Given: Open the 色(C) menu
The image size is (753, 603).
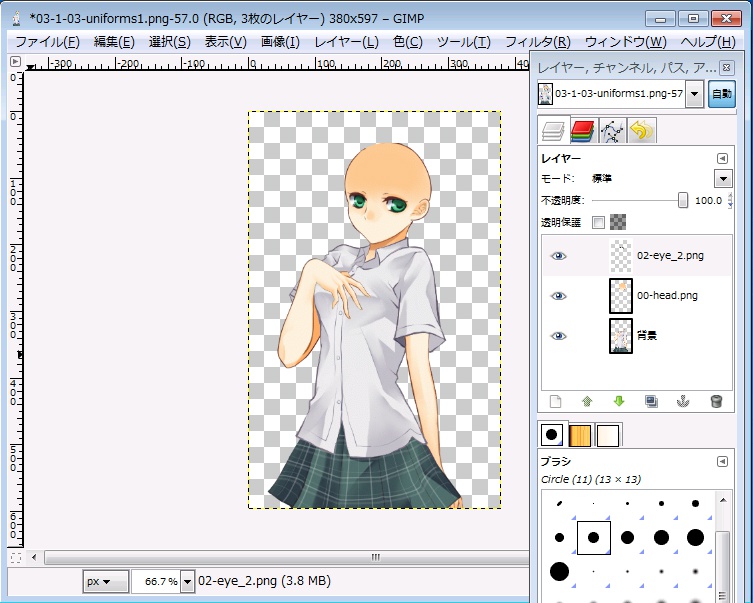Looking at the screenshot, I should pyautogui.click(x=408, y=42).
